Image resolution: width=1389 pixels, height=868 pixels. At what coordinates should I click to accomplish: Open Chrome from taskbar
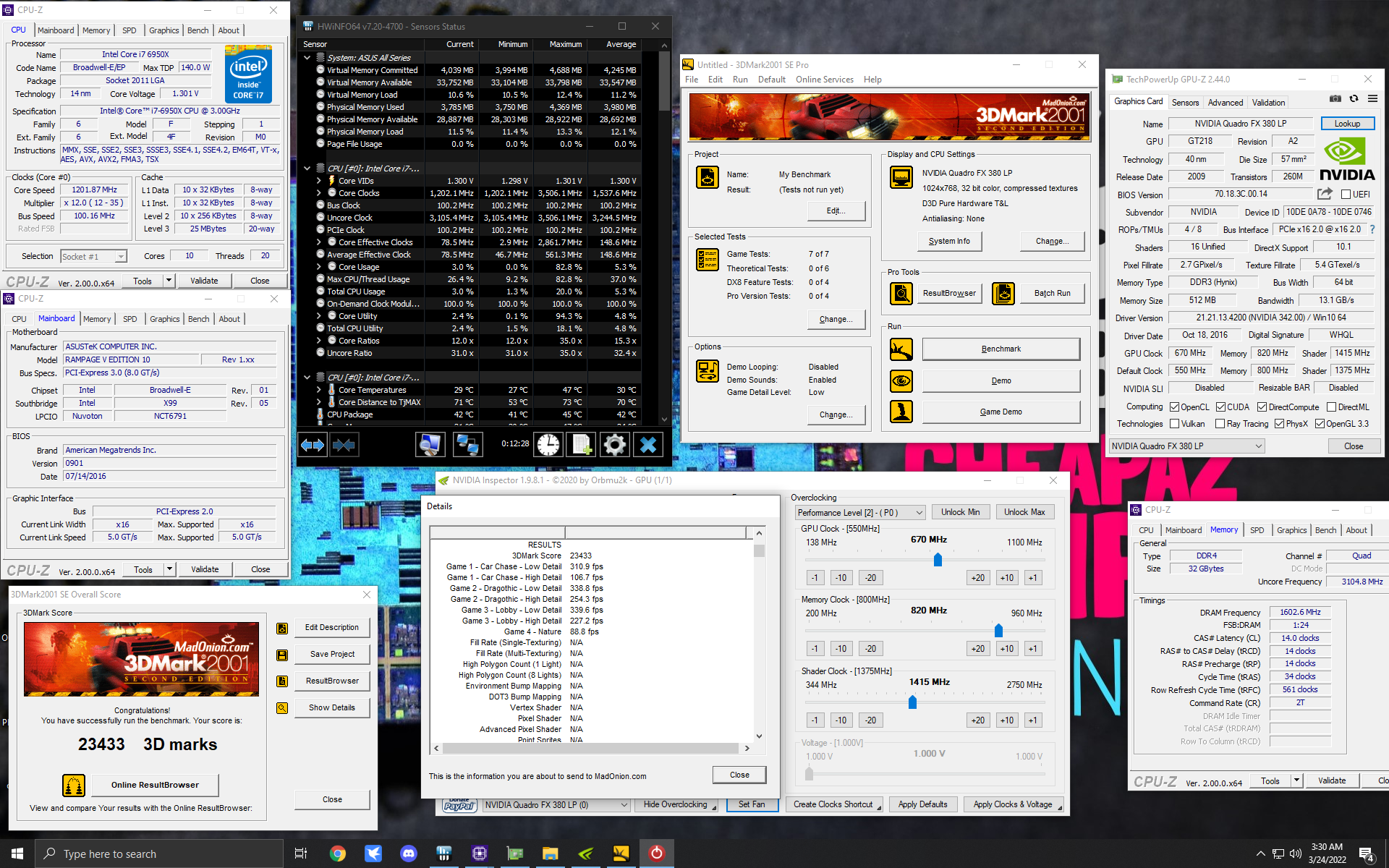[338, 854]
